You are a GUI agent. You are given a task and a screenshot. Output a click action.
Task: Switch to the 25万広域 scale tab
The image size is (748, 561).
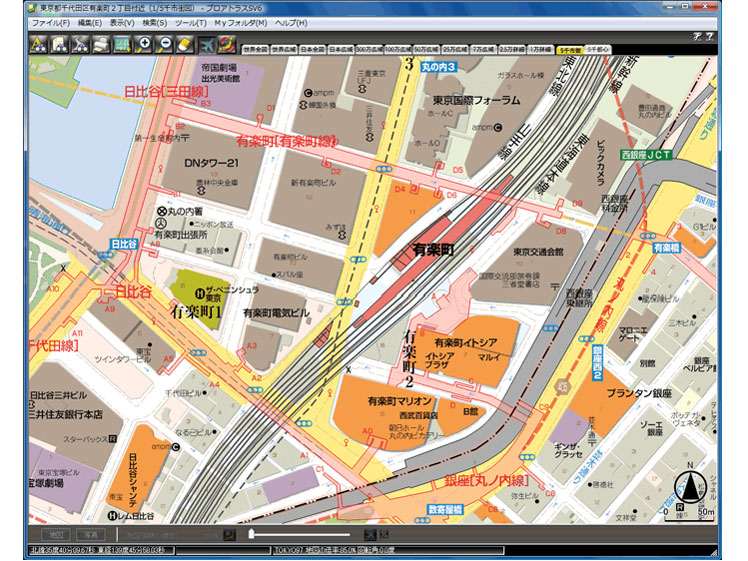coord(455,50)
